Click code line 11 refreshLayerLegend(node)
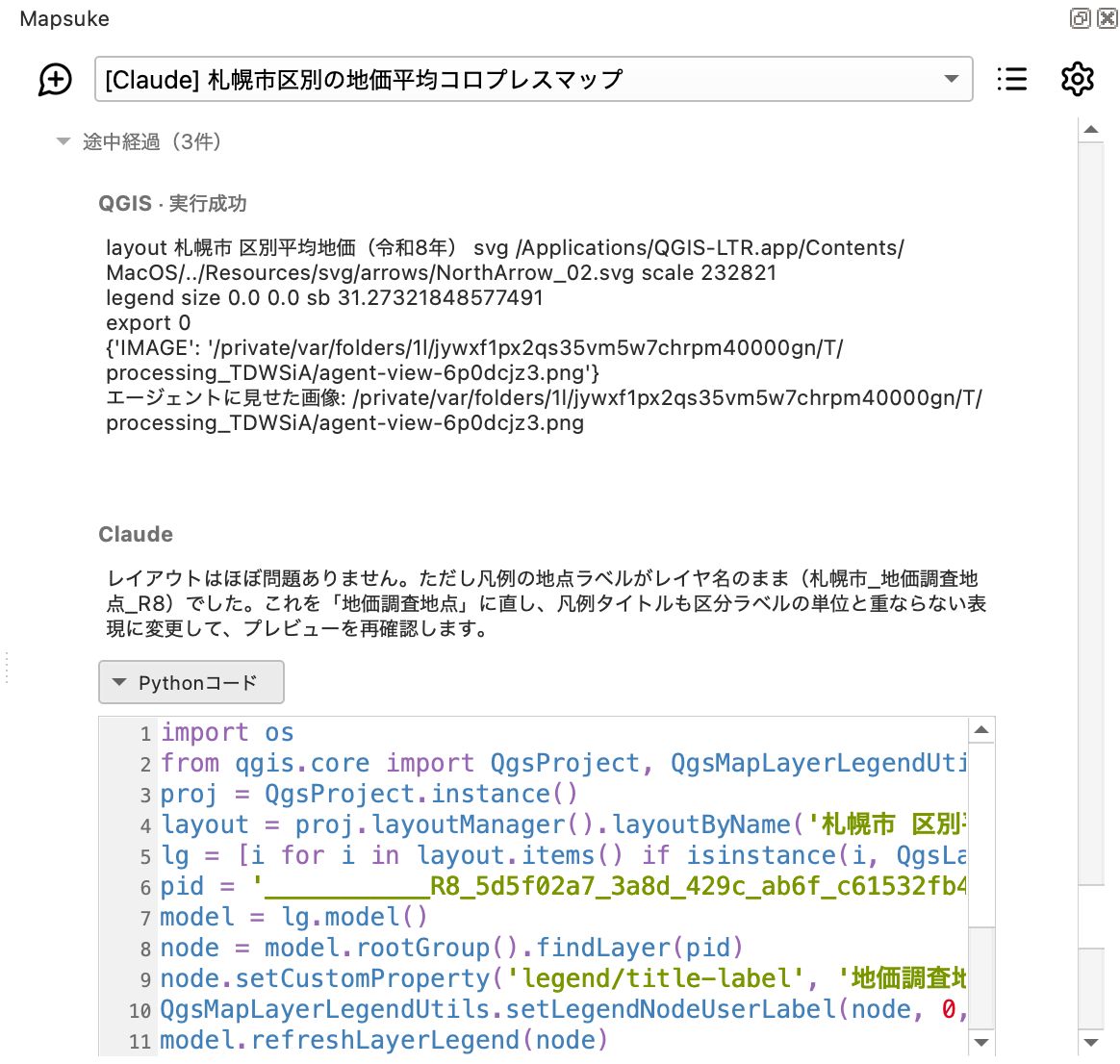Screen dimensions: 1120x1064 coord(384,1040)
